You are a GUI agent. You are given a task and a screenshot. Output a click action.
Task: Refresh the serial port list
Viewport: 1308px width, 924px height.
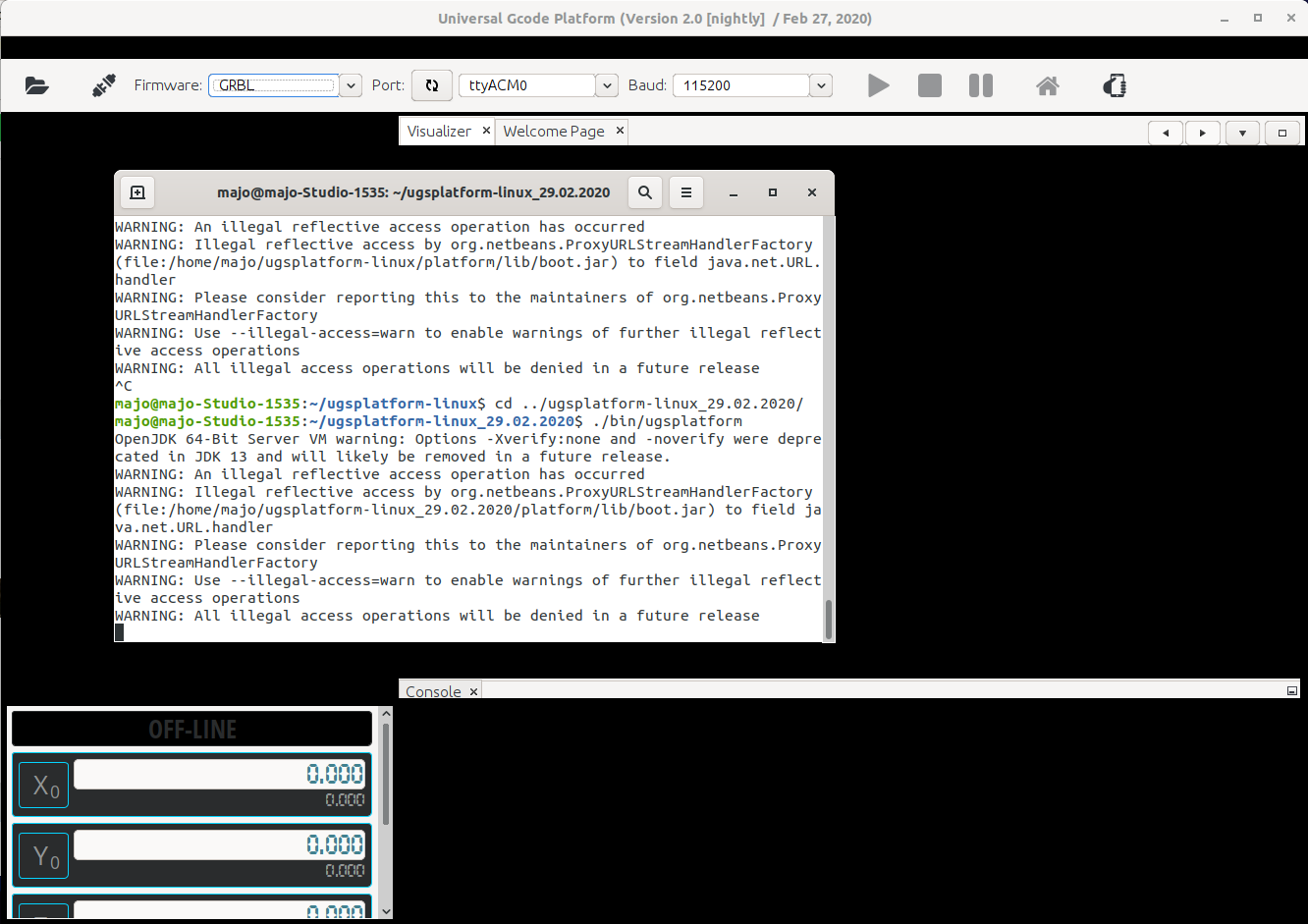(431, 85)
